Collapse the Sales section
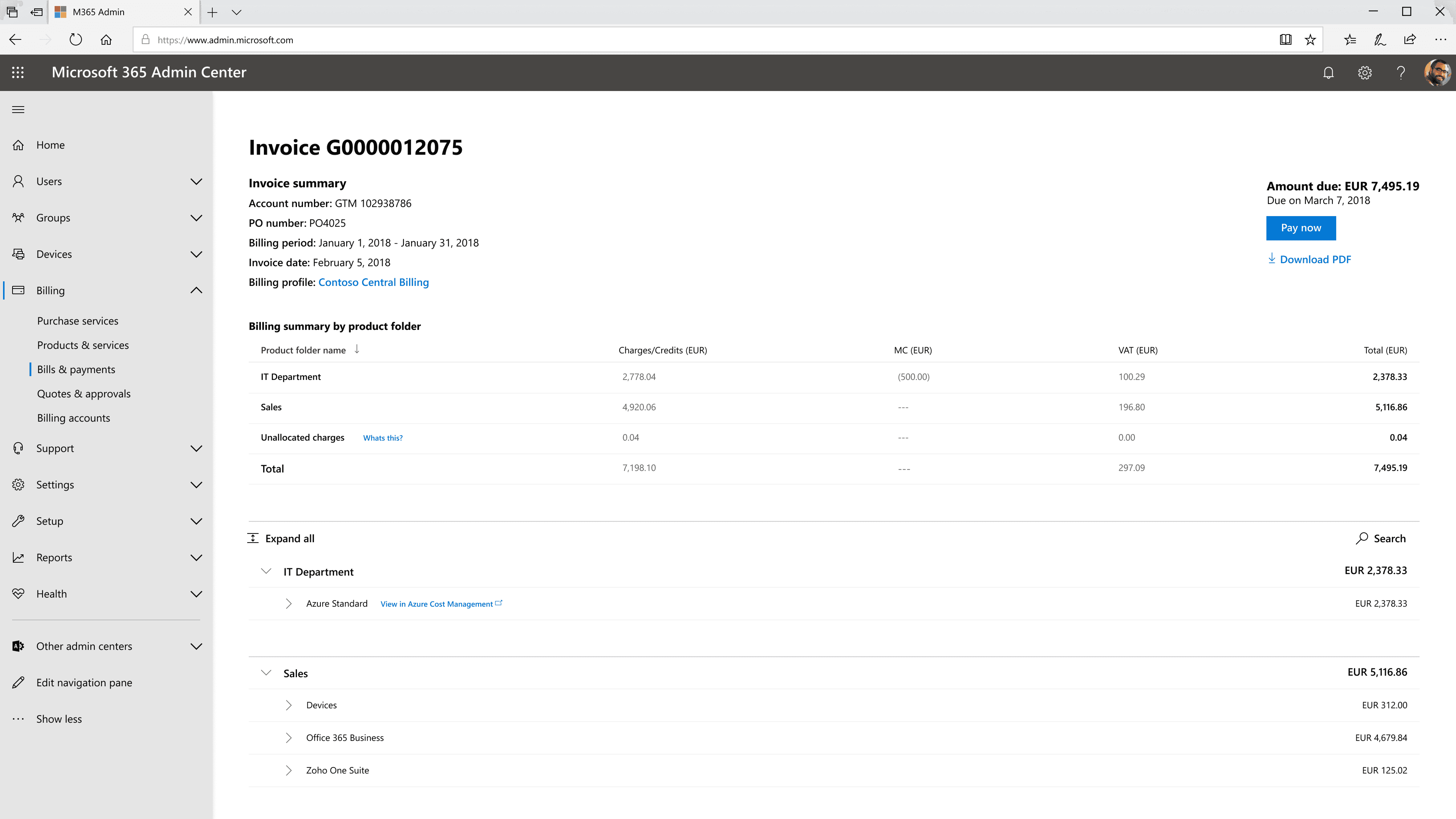Image resolution: width=1456 pixels, height=819 pixels. coord(266,673)
